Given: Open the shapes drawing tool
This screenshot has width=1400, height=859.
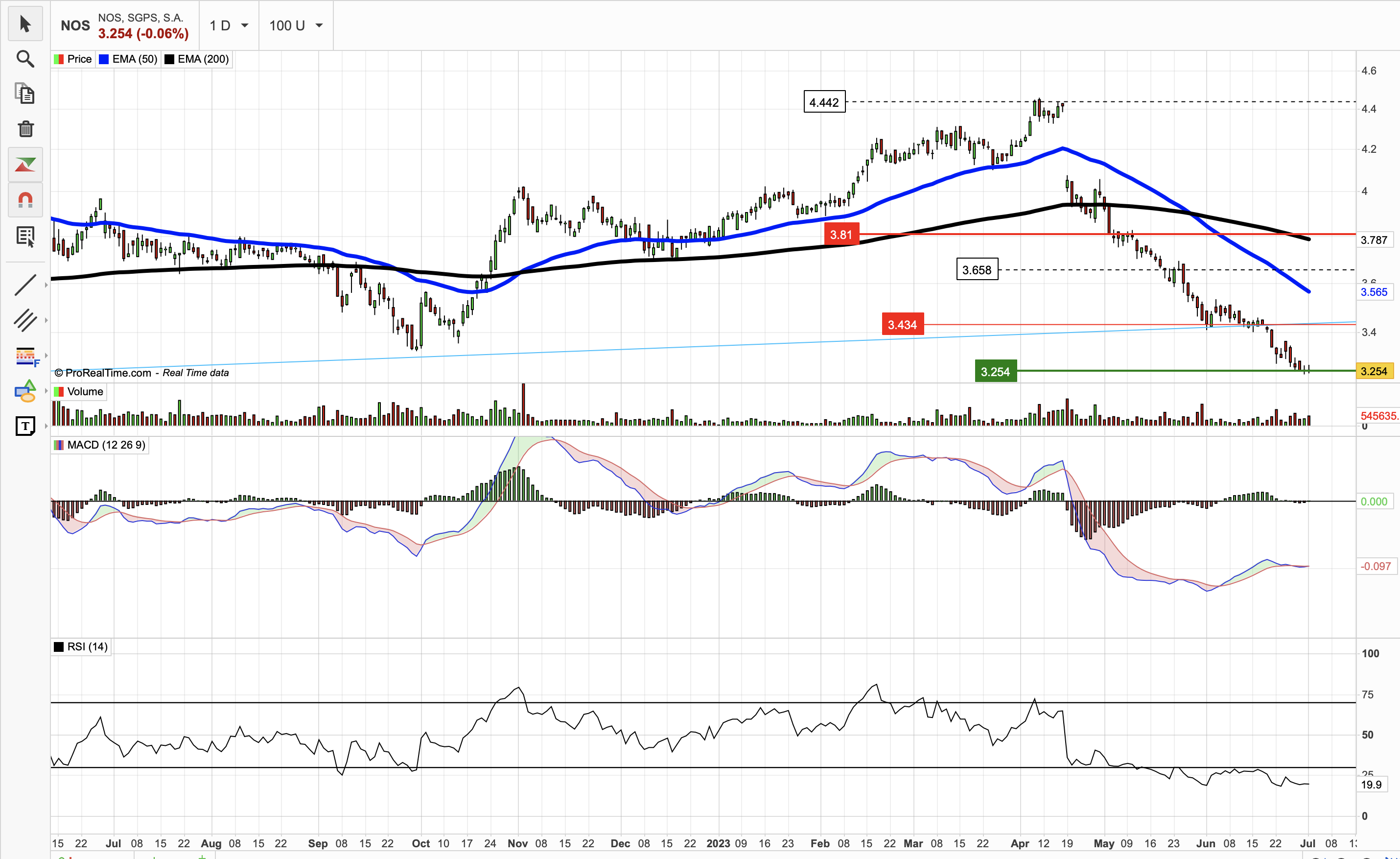Looking at the screenshot, I should pos(25,391).
